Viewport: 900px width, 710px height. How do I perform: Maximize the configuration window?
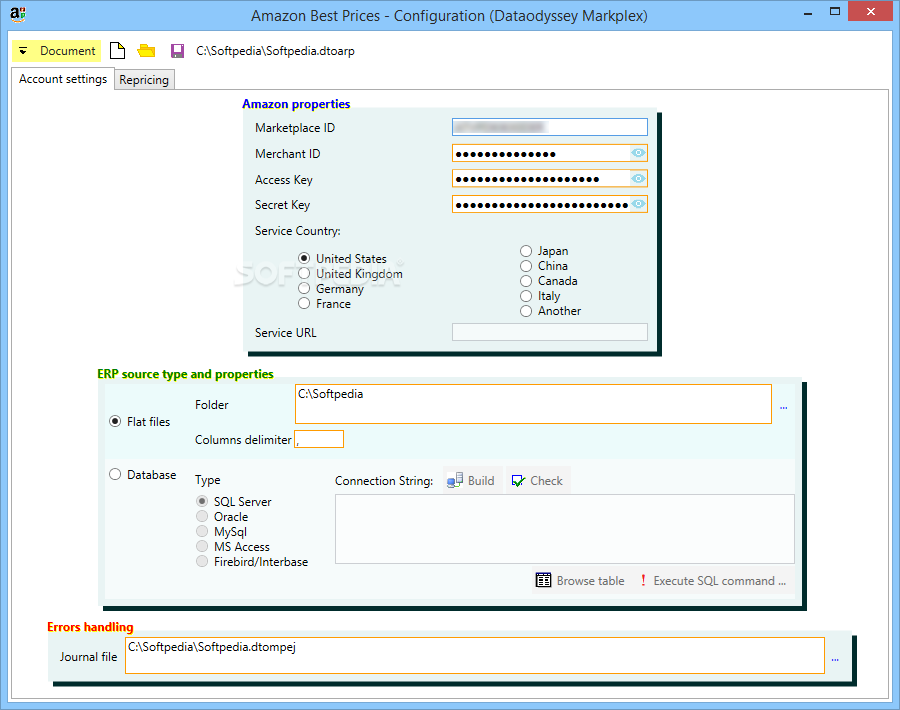835,11
